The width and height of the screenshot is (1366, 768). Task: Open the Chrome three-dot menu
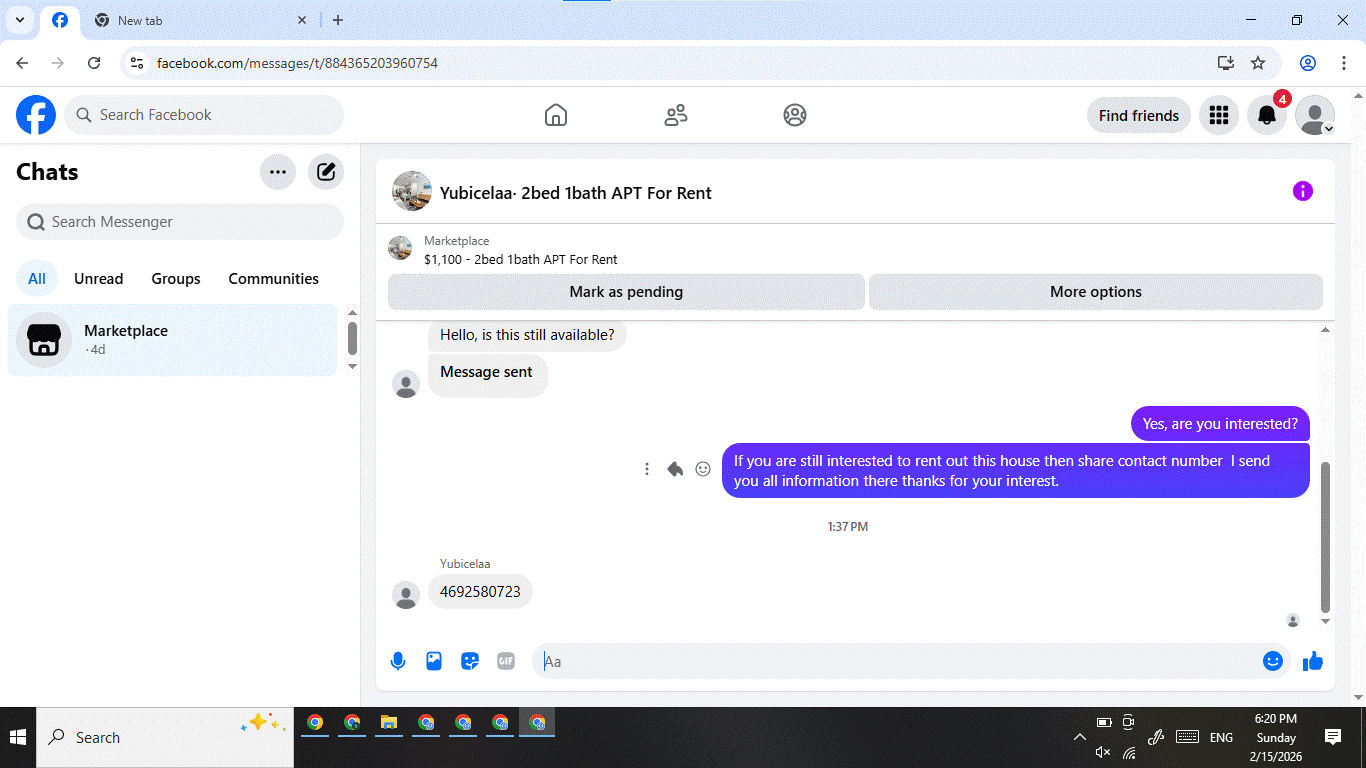(x=1344, y=63)
